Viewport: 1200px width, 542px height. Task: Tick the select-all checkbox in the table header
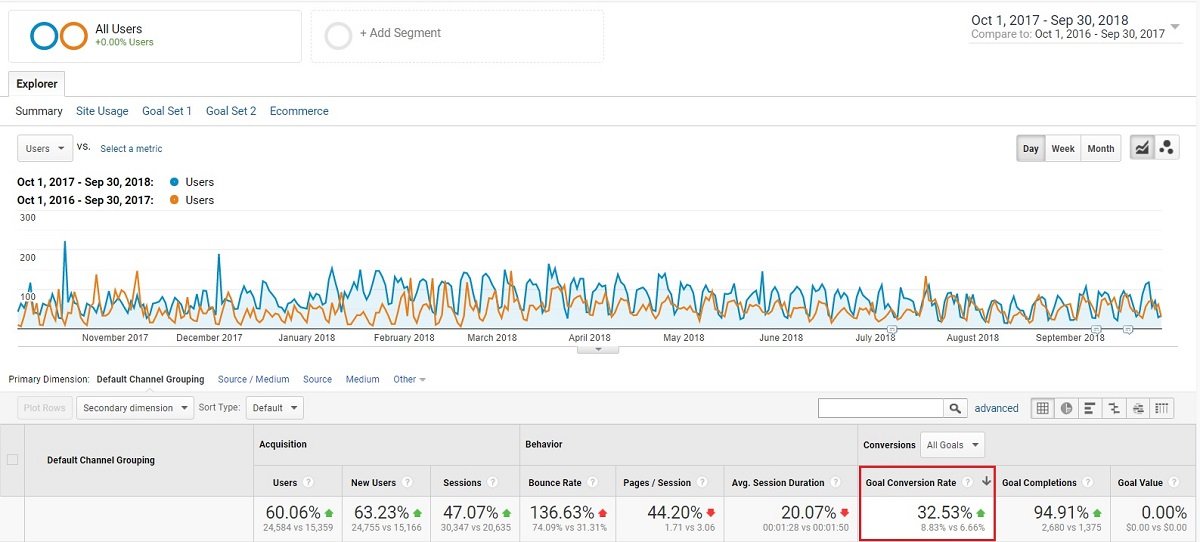[13, 460]
